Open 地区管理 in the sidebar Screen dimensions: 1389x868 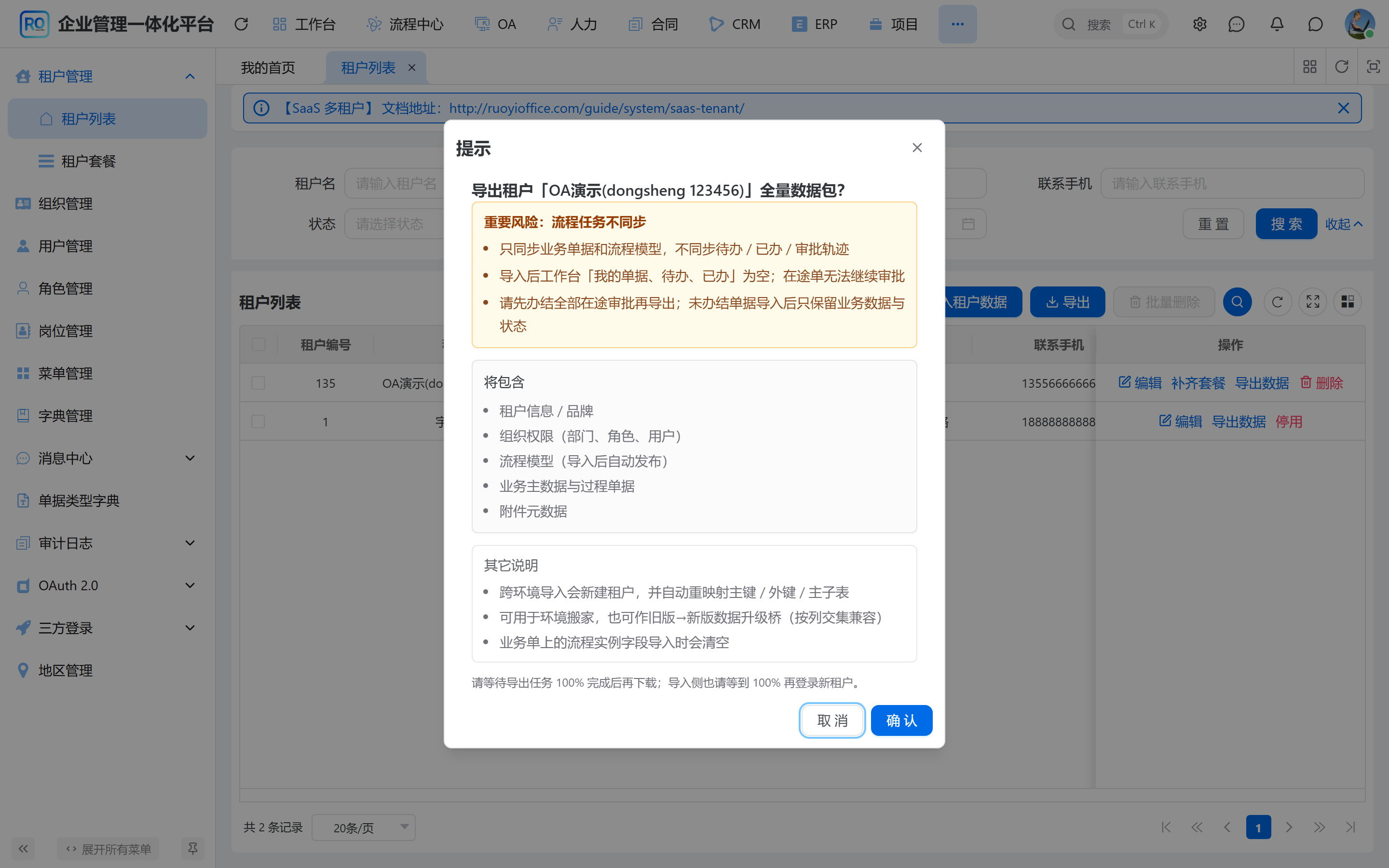pos(108,670)
